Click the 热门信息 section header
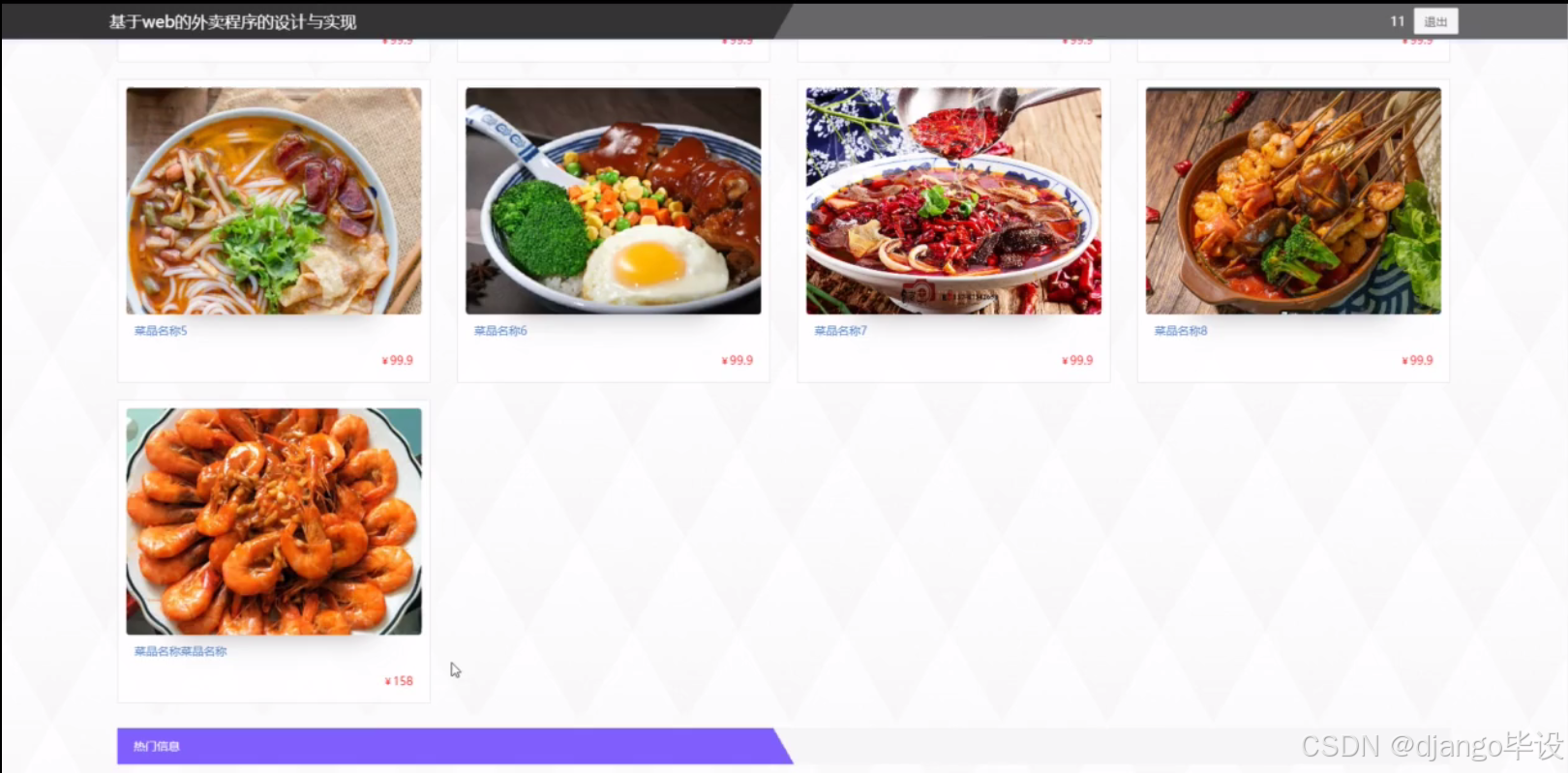Image resolution: width=1568 pixels, height=773 pixels. tap(157, 746)
